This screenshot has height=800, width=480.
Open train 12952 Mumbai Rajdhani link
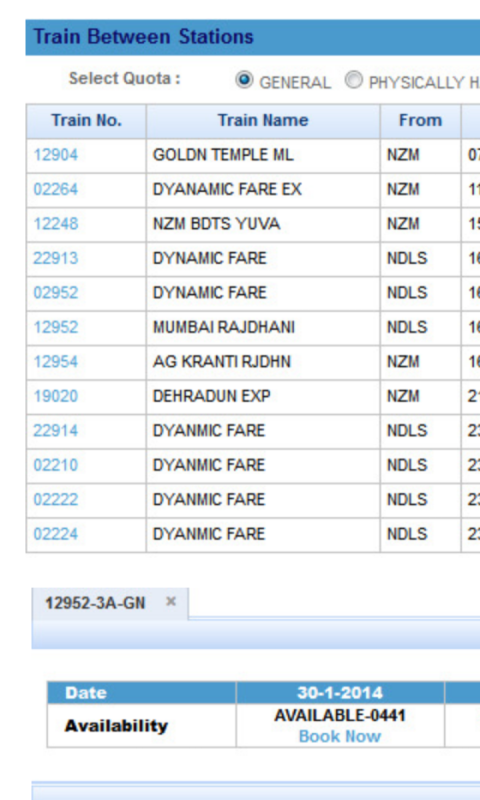(56, 327)
